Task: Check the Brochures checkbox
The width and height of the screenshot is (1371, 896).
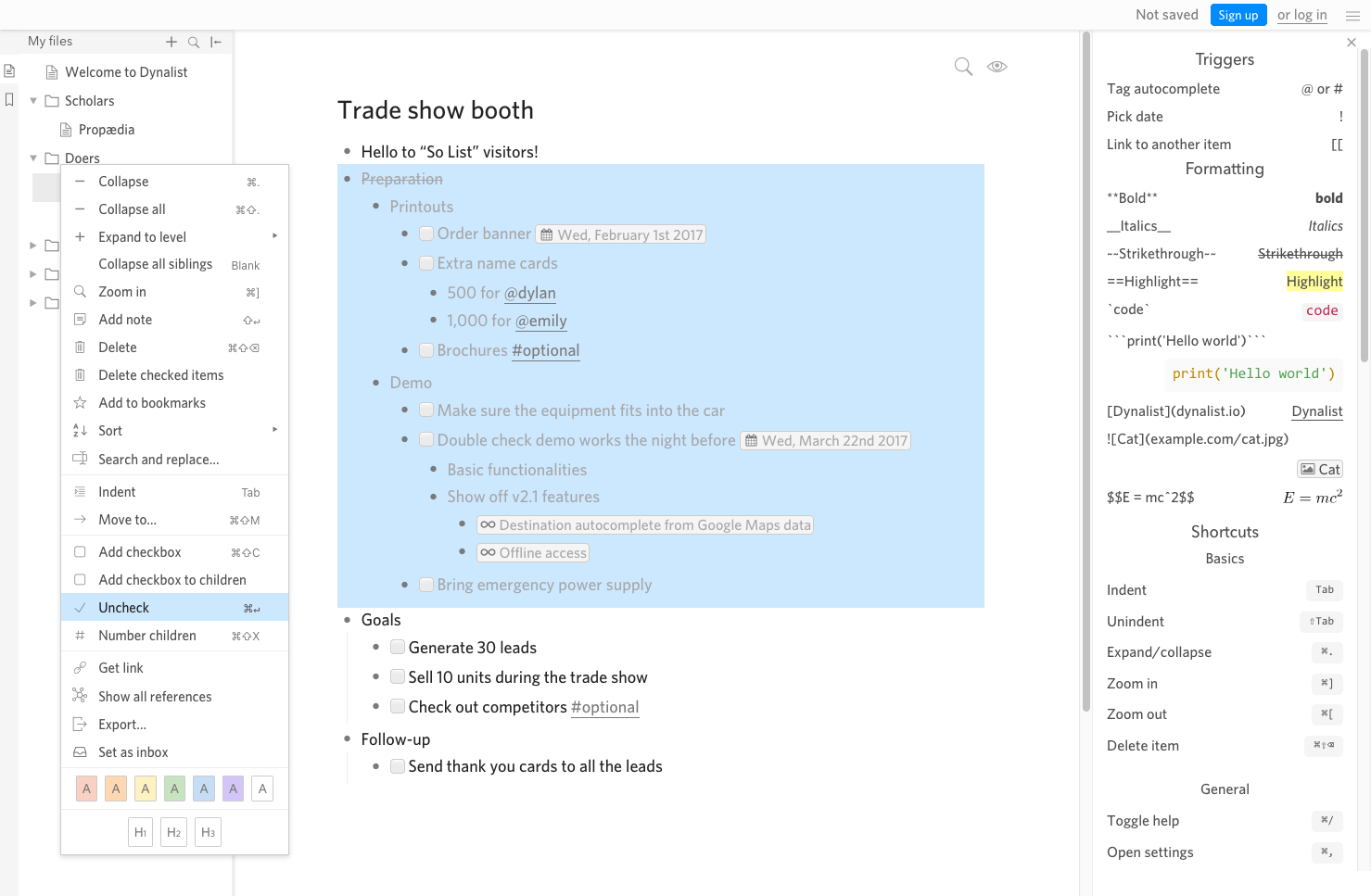Action: pyautogui.click(x=426, y=351)
